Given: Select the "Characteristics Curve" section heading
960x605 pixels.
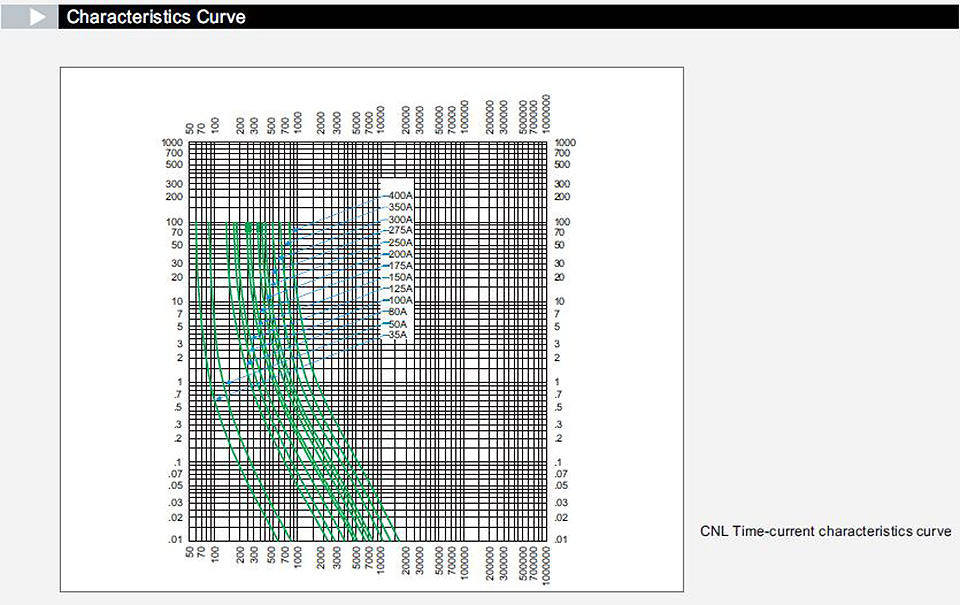Looking at the screenshot, I should tap(156, 17).
